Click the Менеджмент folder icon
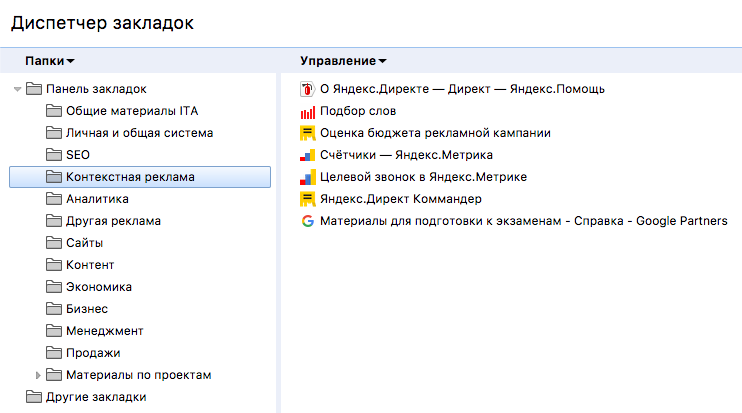The image size is (742, 413). [x=53, y=331]
